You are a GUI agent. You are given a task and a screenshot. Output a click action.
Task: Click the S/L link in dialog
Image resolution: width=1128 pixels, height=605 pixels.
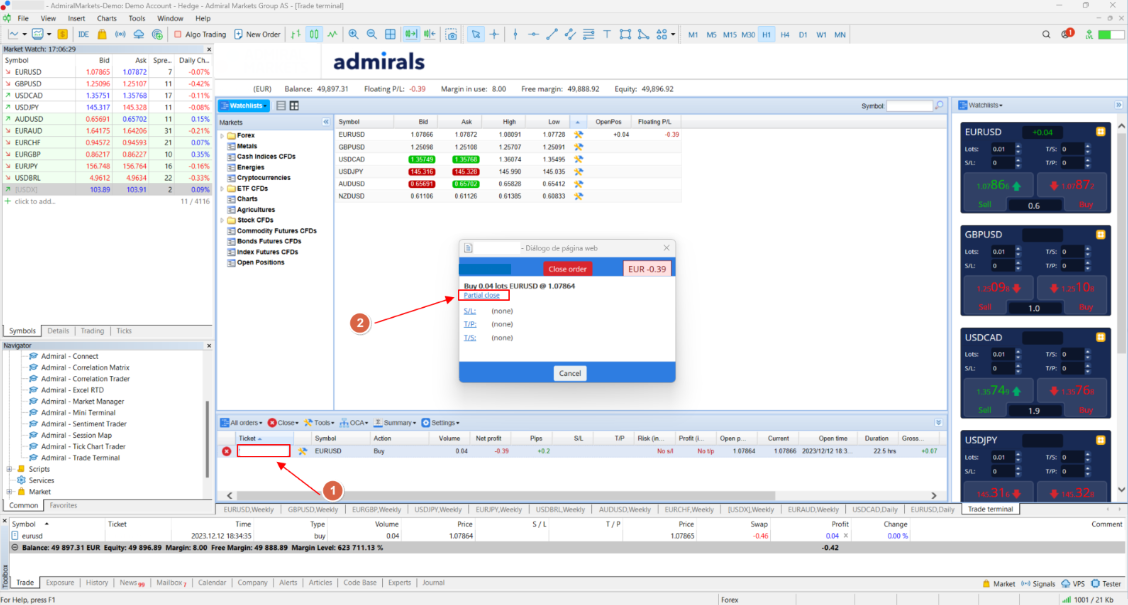pos(470,311)
